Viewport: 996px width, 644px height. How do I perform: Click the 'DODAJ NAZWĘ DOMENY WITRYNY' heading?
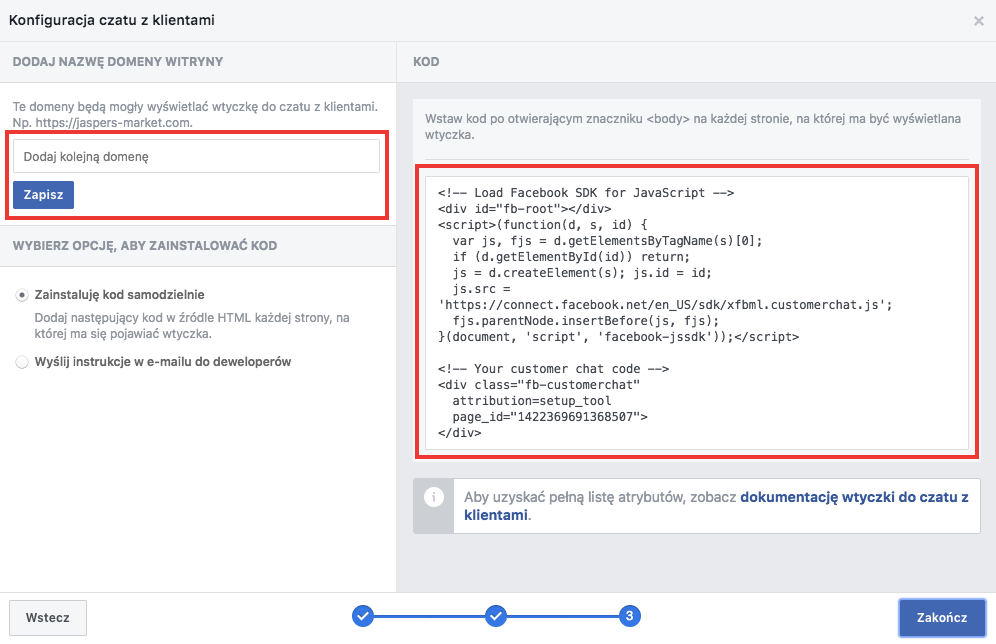118,62
